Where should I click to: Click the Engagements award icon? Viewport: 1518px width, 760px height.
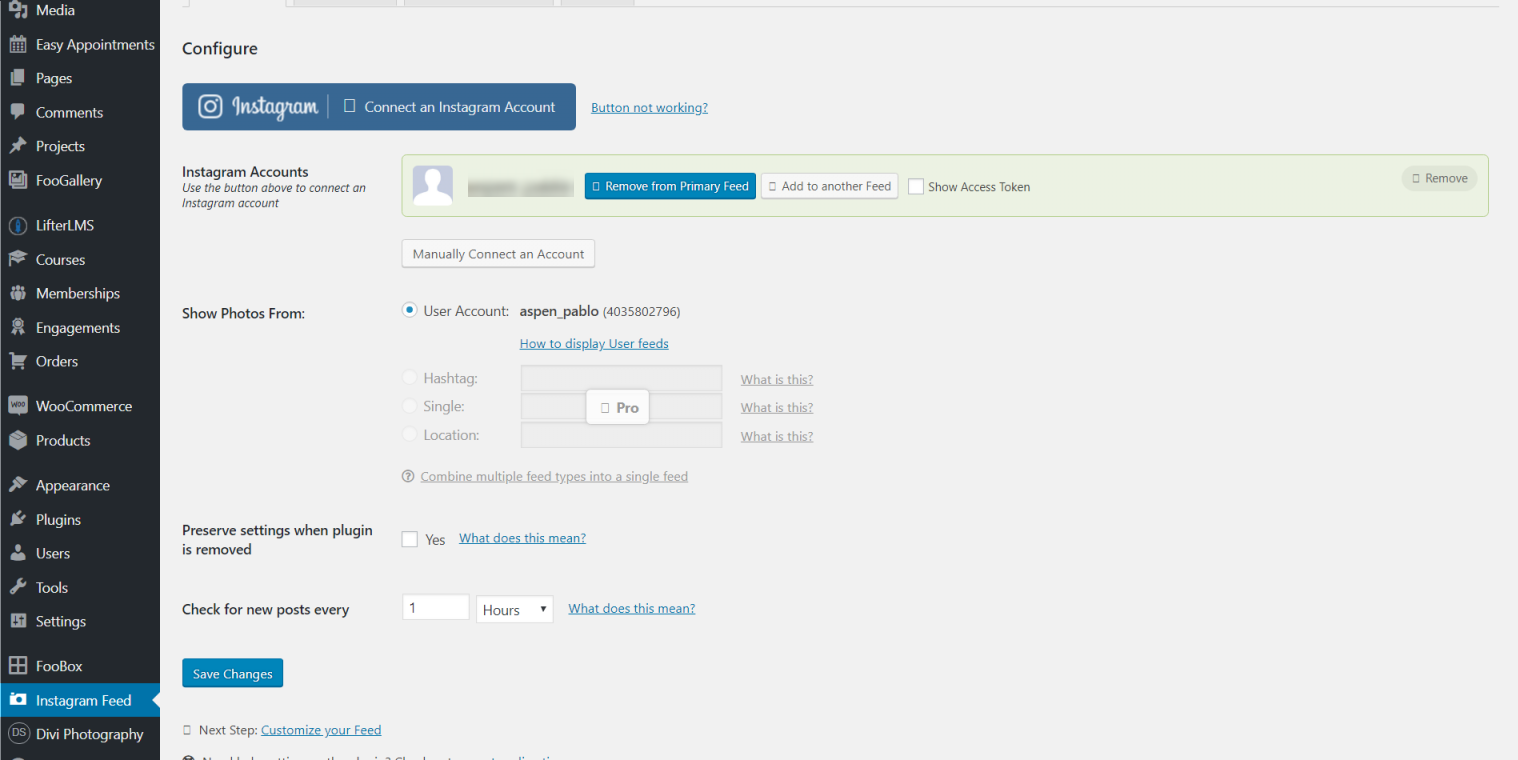[x=18, y=327]
